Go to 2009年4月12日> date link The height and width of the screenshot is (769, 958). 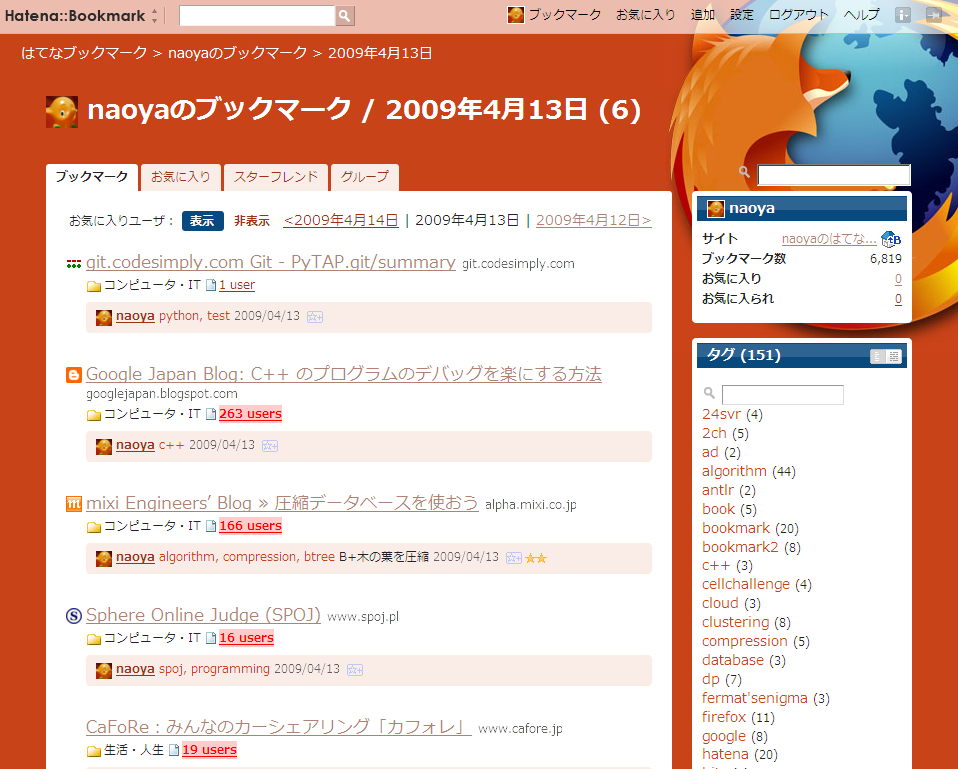(x=594, y=220)
